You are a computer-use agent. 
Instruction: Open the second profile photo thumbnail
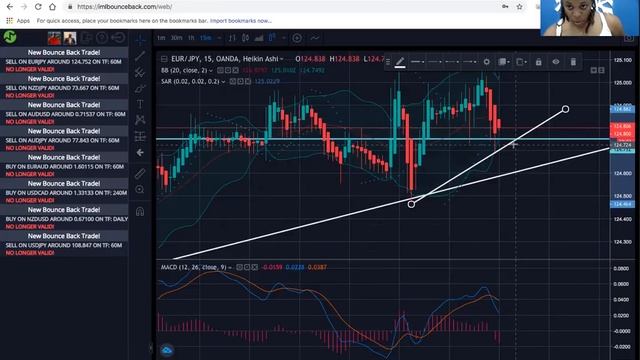click(x=70, y=38)
